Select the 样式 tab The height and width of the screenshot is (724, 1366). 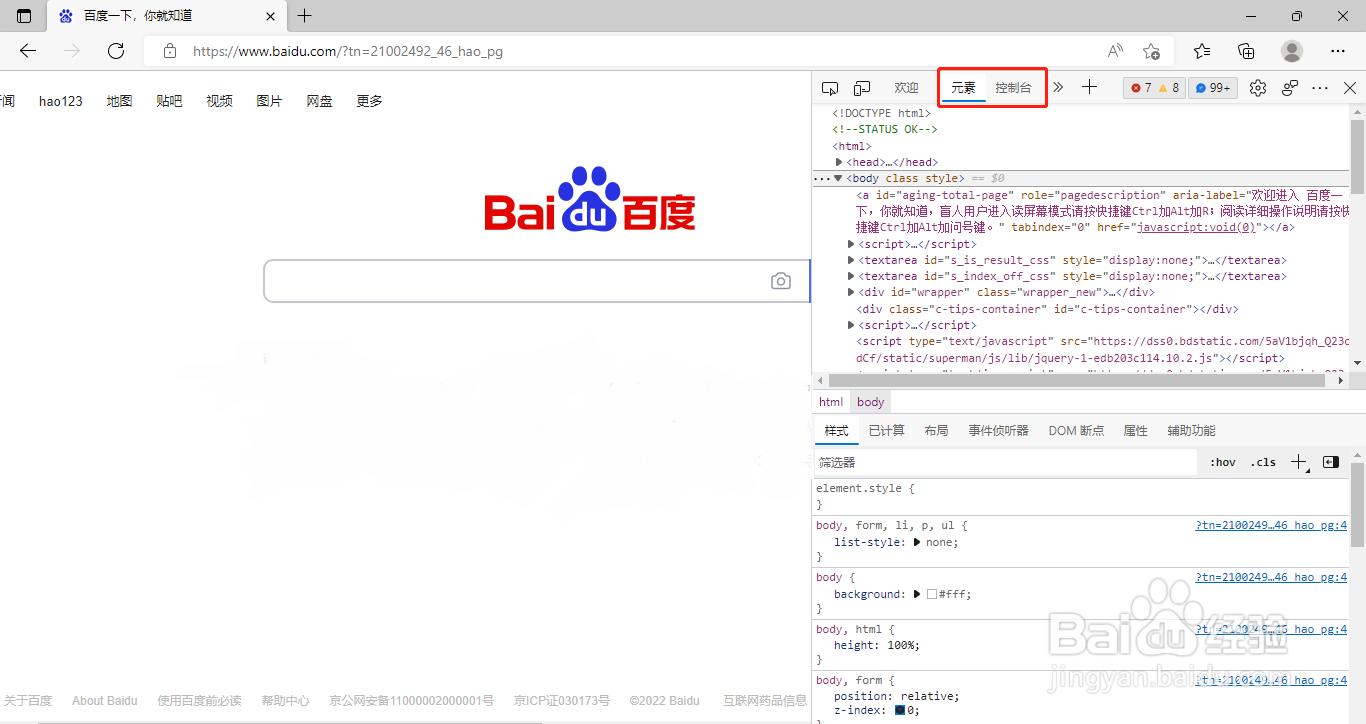pos(836,431)
